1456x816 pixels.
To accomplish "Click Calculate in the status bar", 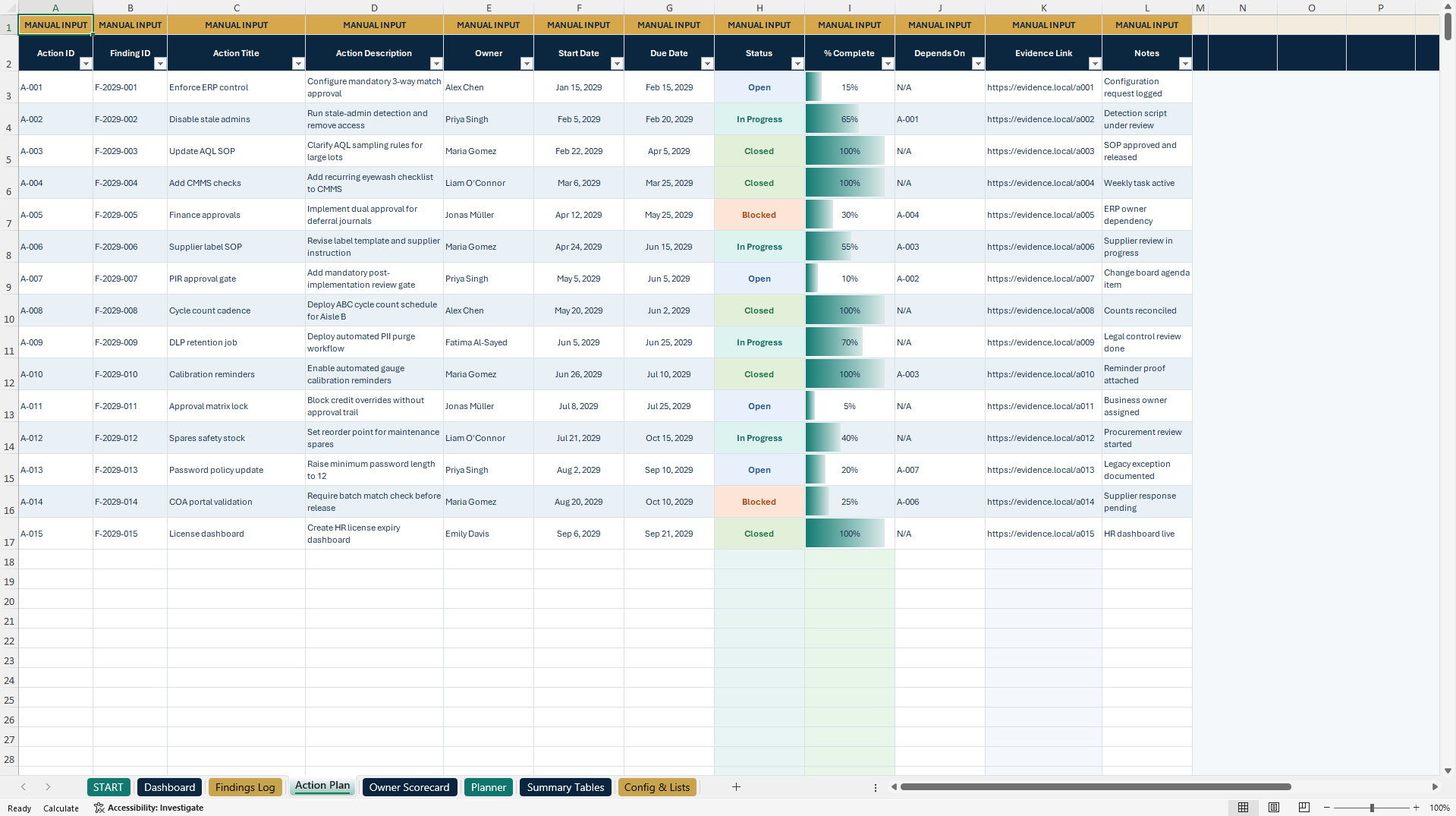I will click(61, 808).
